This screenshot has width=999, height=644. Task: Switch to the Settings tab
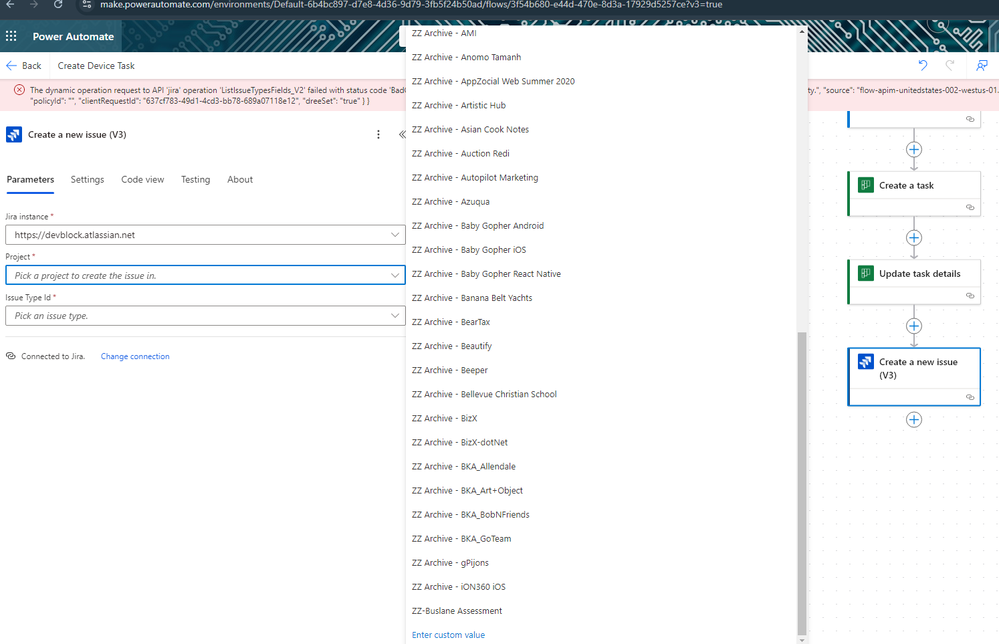pyautogui.click(x=87, y=180)
